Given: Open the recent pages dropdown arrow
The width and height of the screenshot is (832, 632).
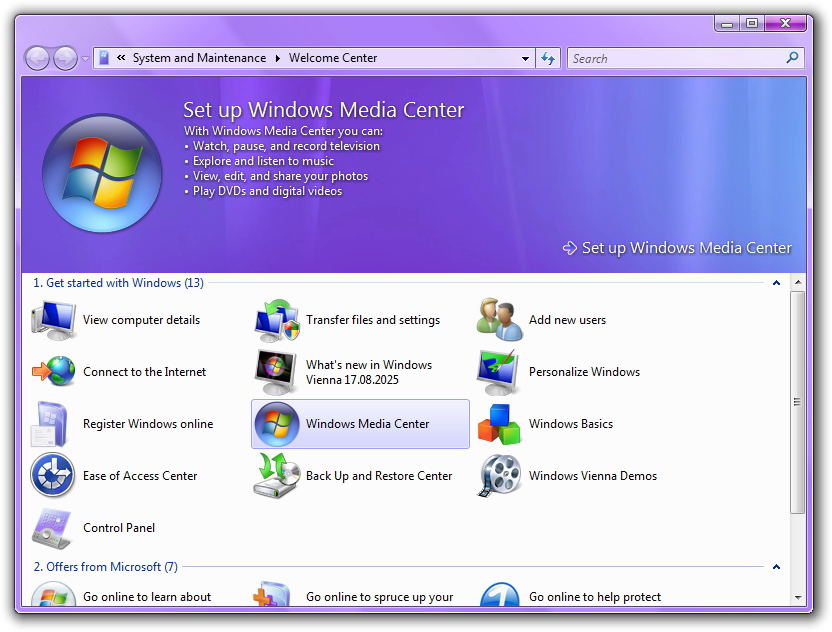Looking at the screenshot, I should pyautogui.click(x=86, y=59).
